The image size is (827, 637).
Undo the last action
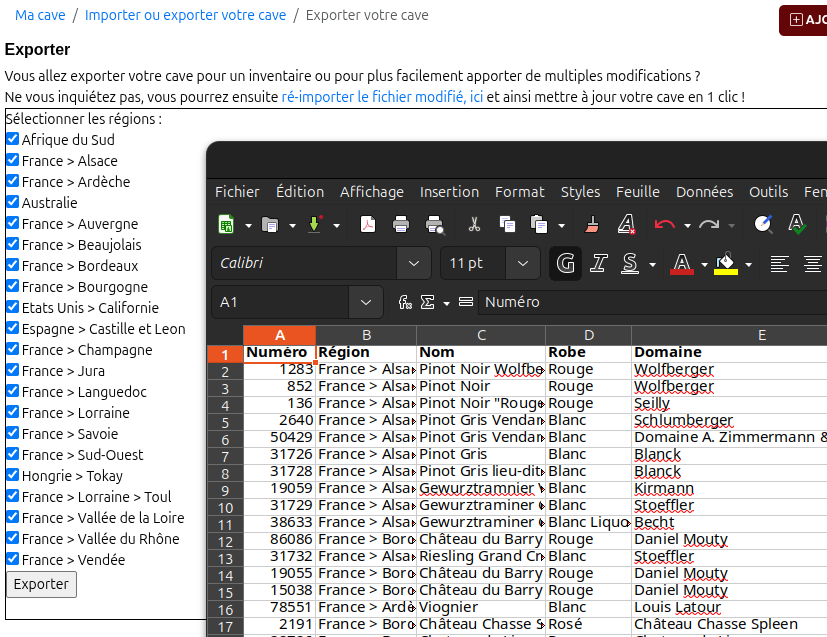point(664,225)
